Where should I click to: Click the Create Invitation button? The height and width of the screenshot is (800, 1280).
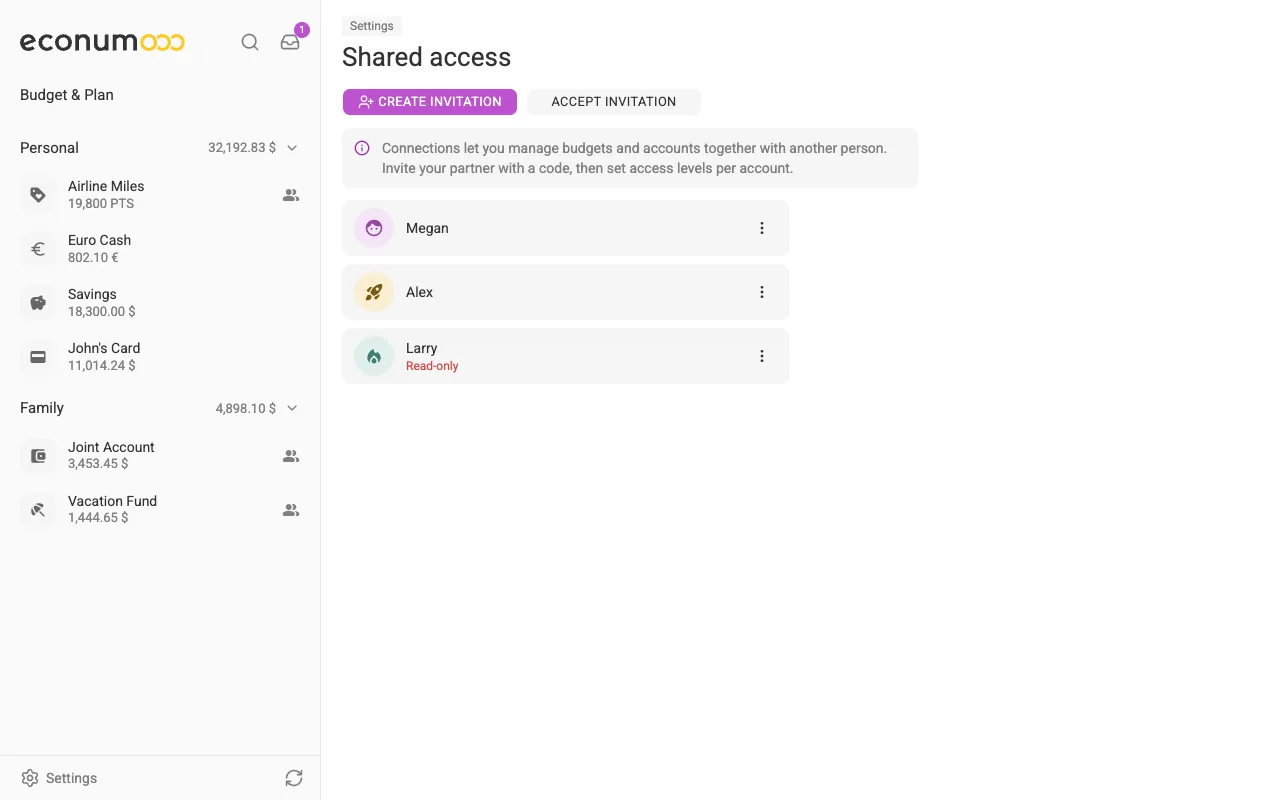pyautogui.click(x=430, y=102)
